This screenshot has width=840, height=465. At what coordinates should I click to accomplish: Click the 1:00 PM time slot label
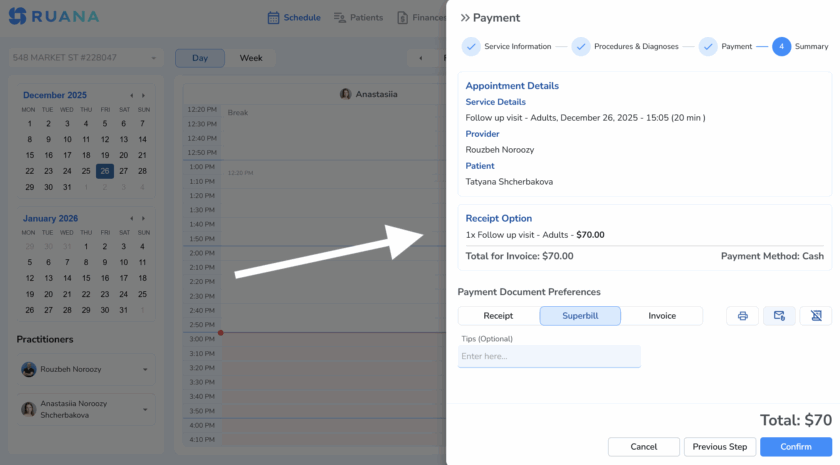point(201,167)
